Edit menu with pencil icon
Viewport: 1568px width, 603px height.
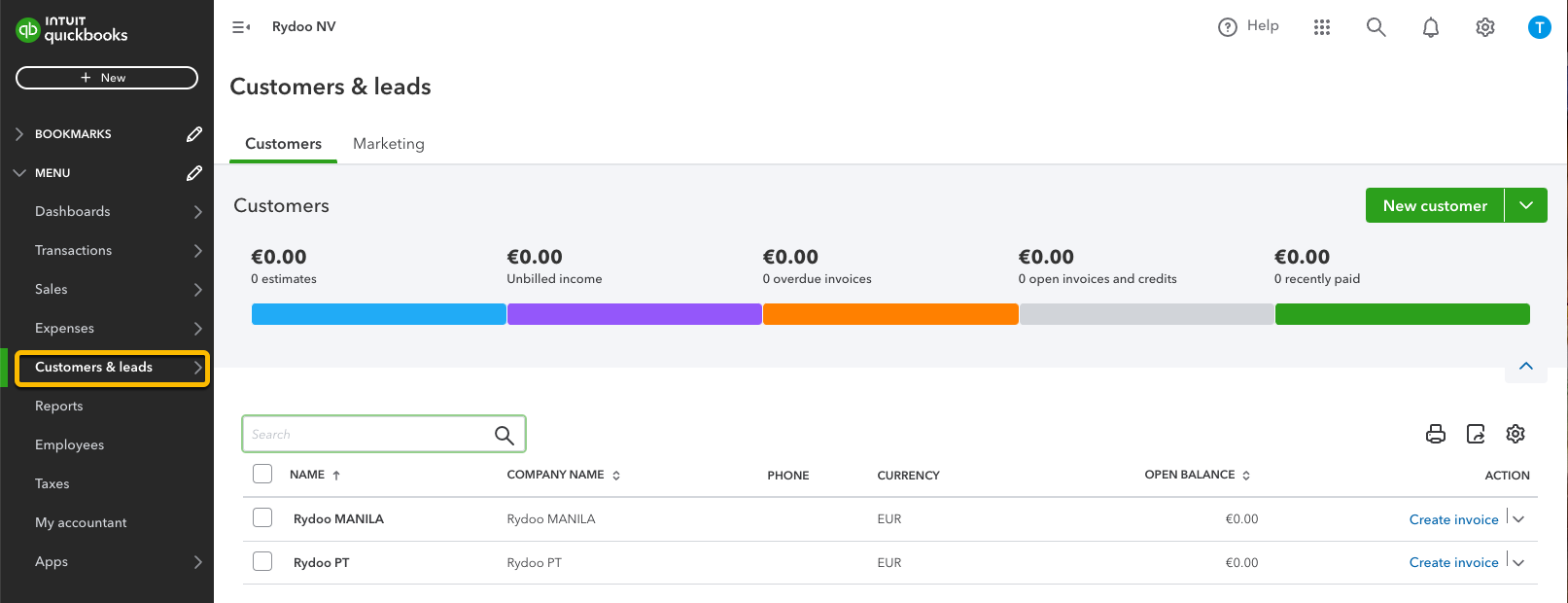(x=194, y=173)
